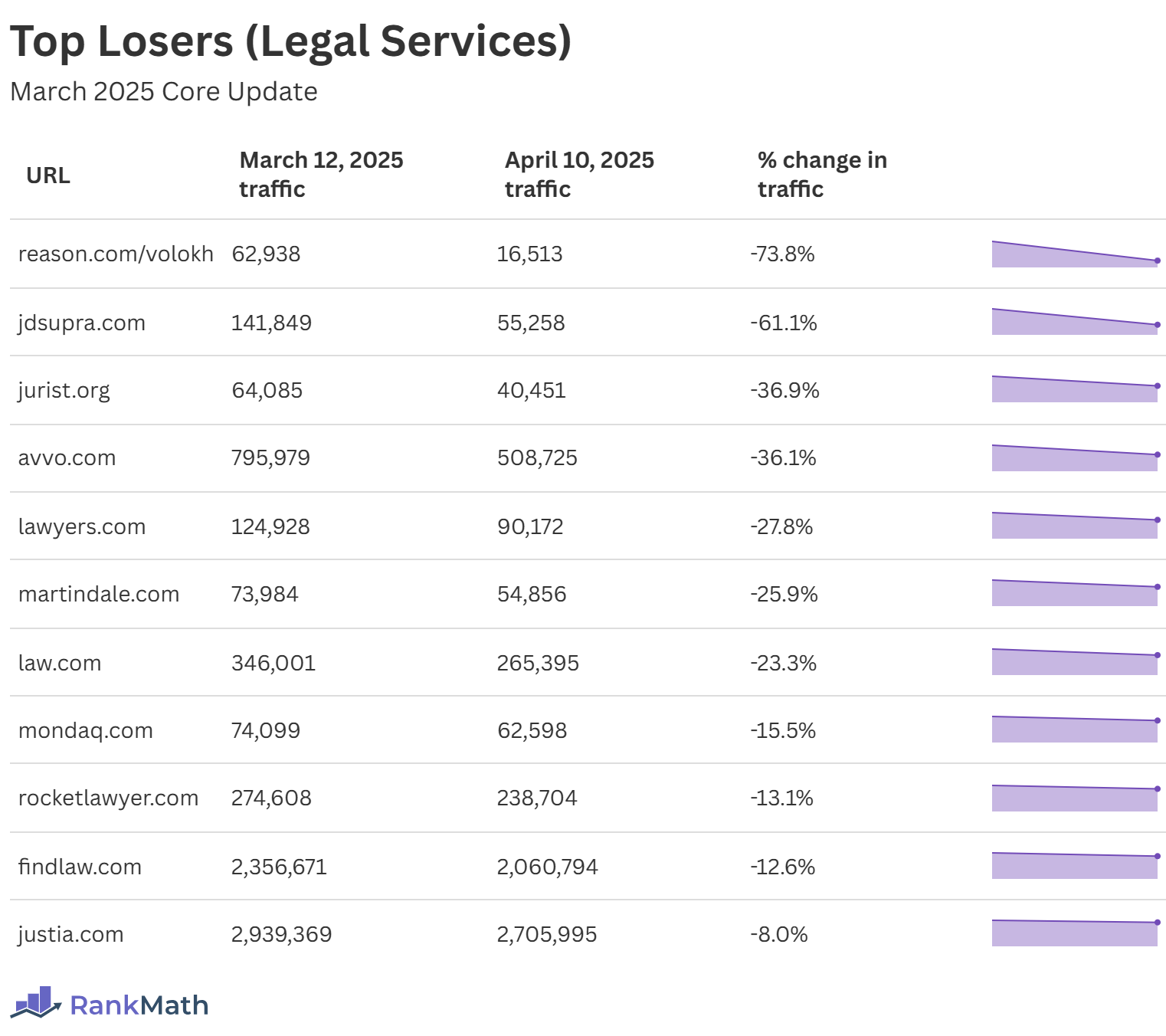Click the jurist.org URL cell
This screenshot has width=1166, height=1036.
[64, 390]
